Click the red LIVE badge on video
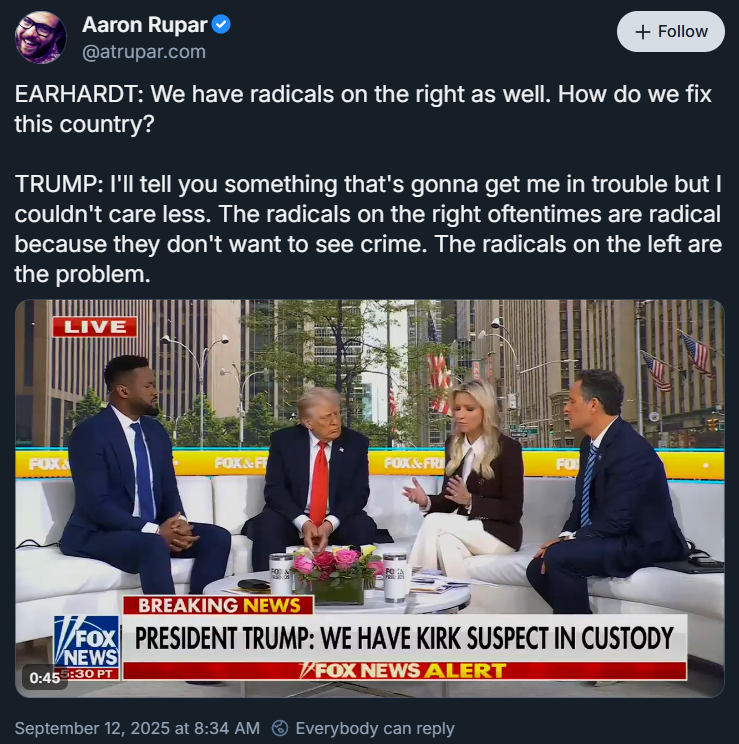The image size is (739, 744). click(95, 326)
